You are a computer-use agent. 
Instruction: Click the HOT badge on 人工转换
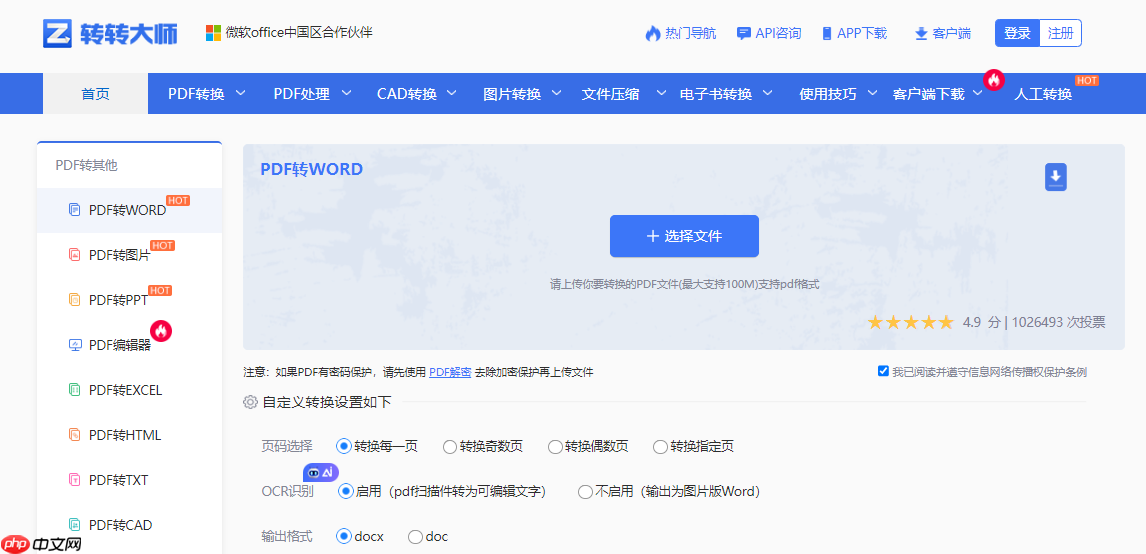point(1087,80)
